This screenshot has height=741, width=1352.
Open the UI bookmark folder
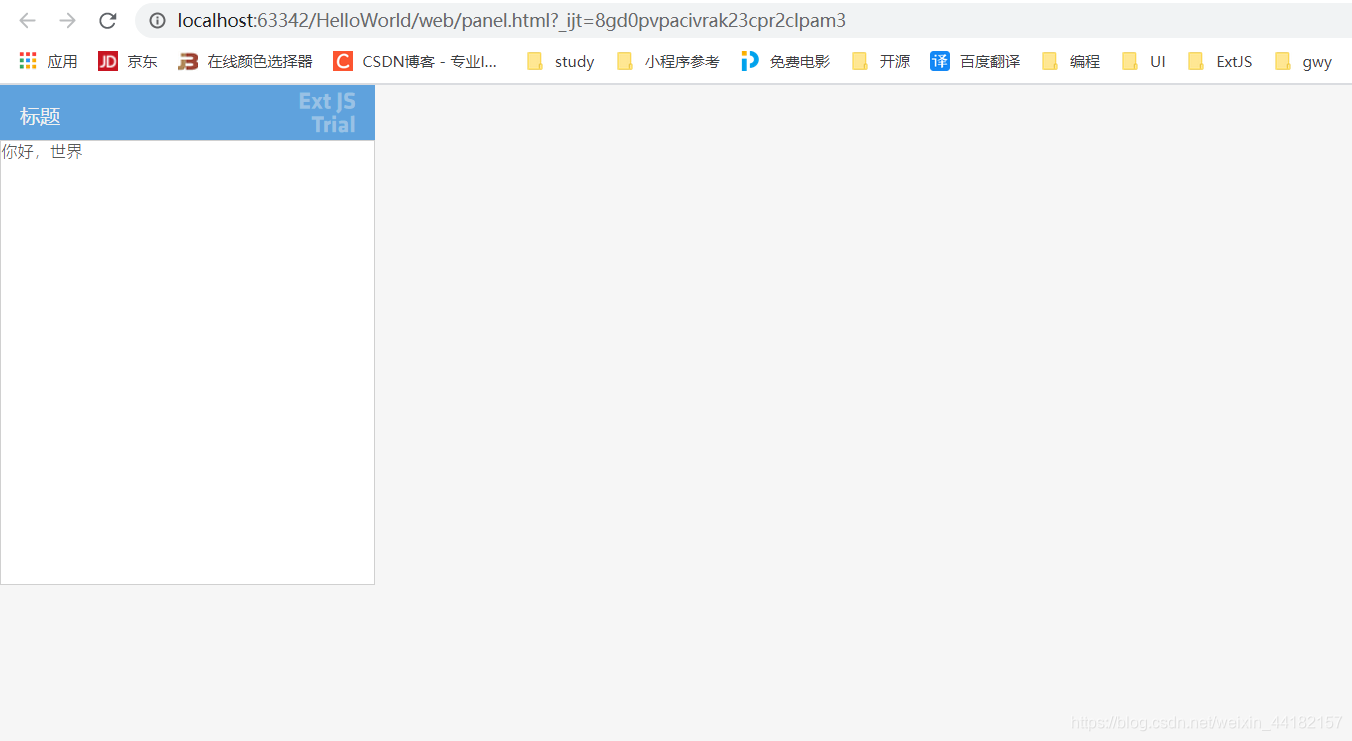[1144, 61]
